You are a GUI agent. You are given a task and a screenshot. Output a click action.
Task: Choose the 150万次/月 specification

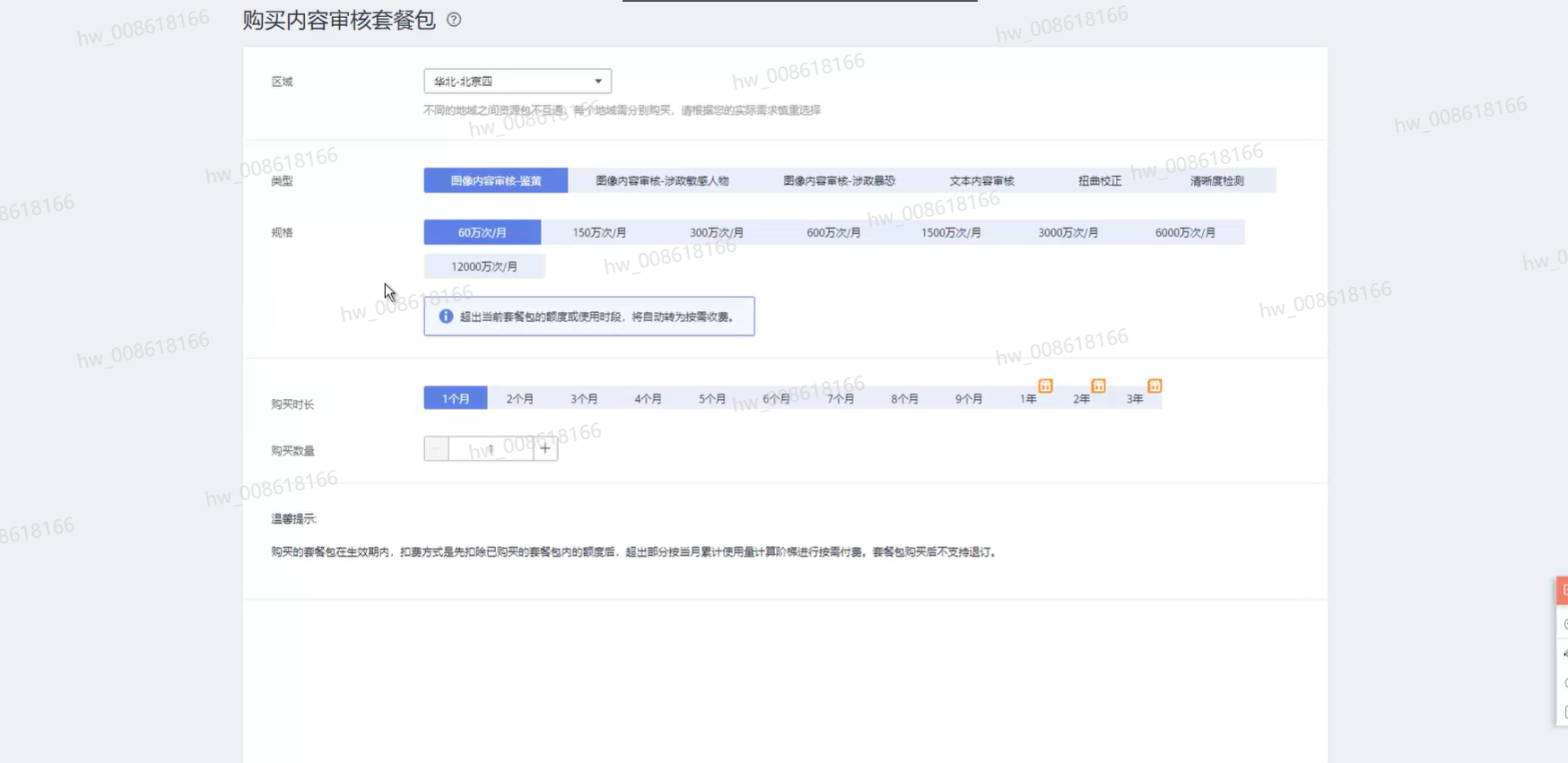[x=599, y=232]
